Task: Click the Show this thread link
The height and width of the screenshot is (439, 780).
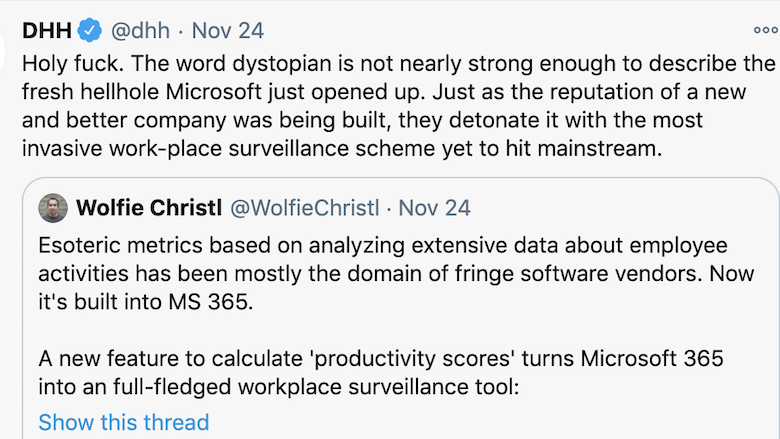Action: click(124, 422)
